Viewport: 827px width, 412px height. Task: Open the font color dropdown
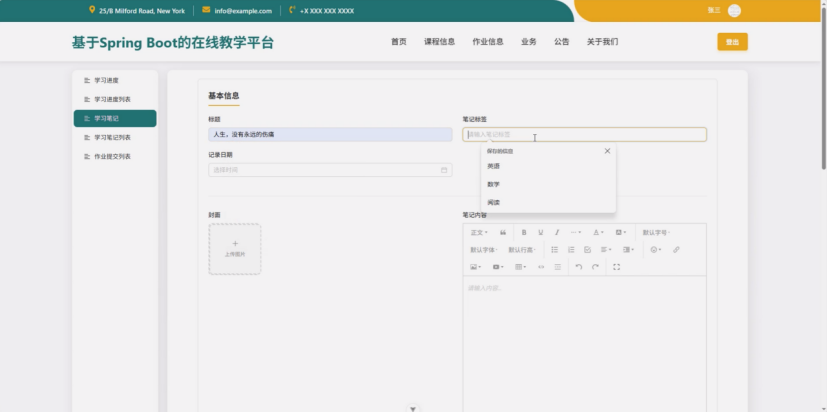598,233
